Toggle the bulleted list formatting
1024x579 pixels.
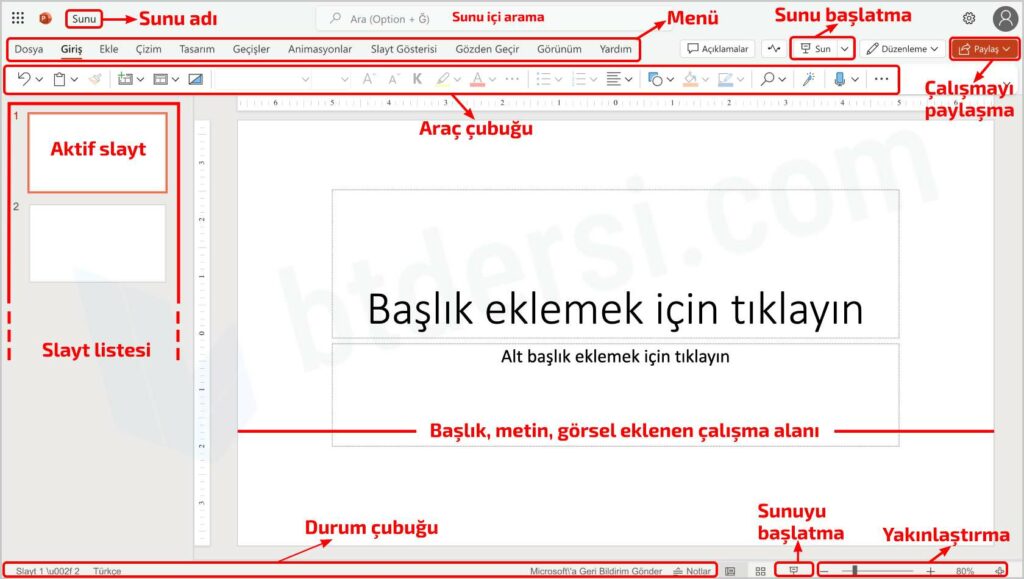pos(545,79)
